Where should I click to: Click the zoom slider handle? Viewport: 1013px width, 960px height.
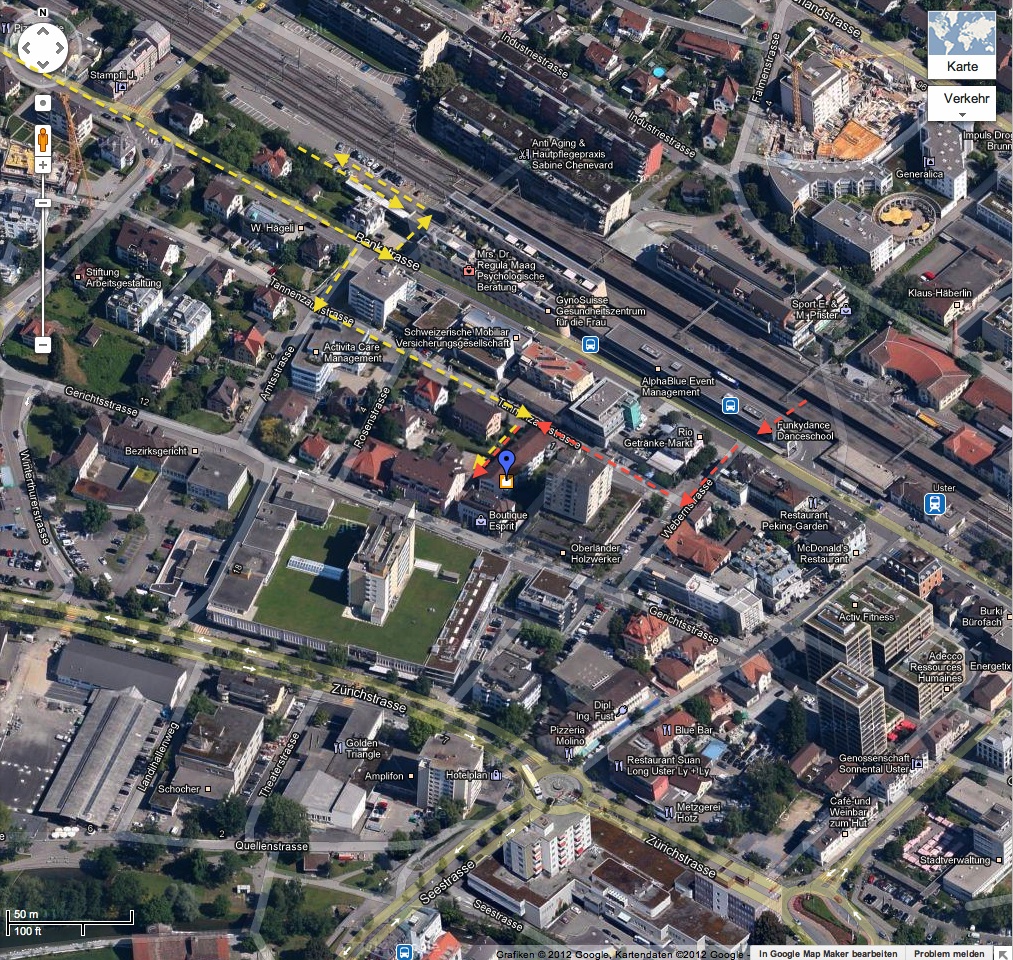pos(43,203)
